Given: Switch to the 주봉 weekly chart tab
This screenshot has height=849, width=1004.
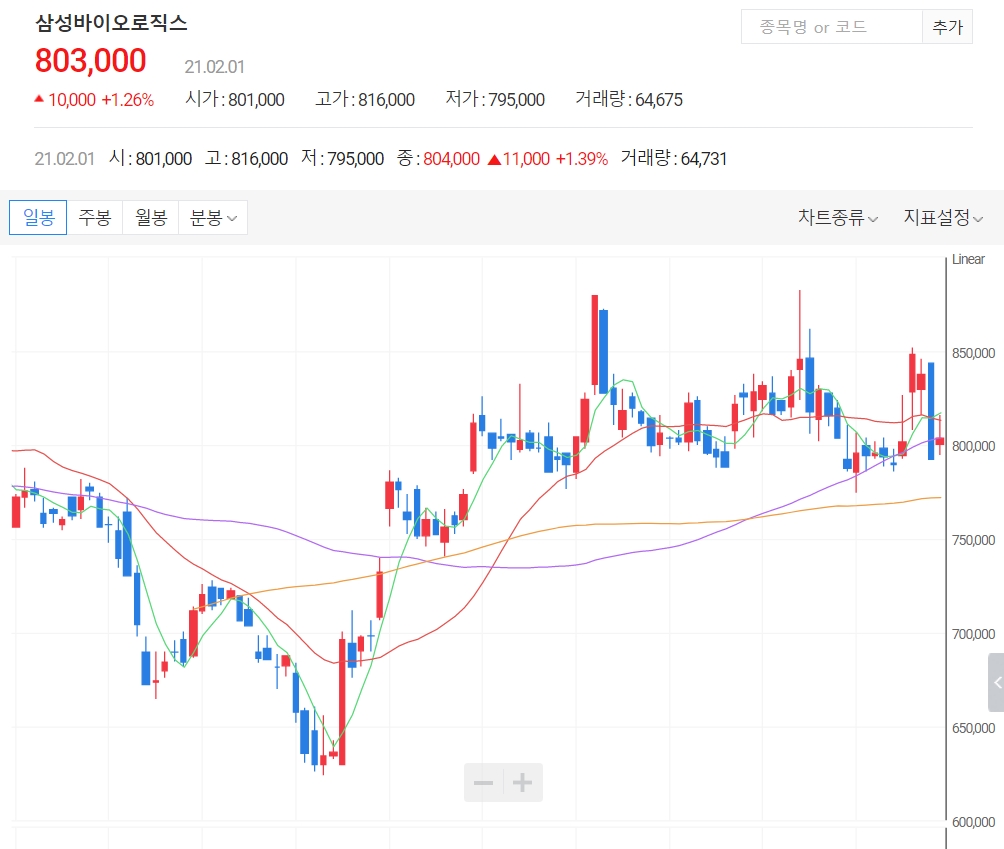Looking at the screenshot, I should tap(95, 218).
